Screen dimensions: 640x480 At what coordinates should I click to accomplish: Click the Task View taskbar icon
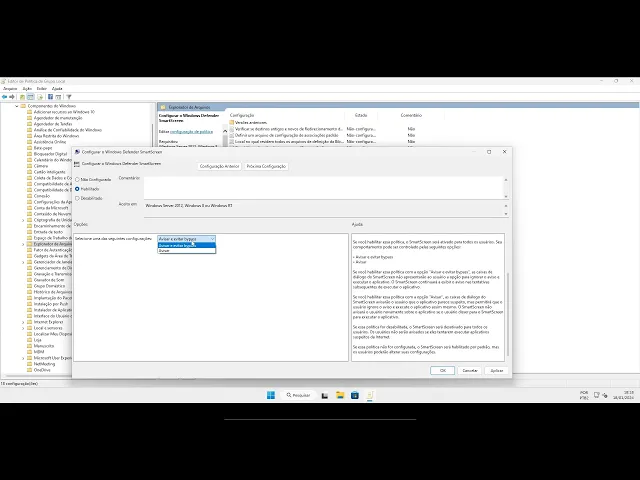(325, 395)
